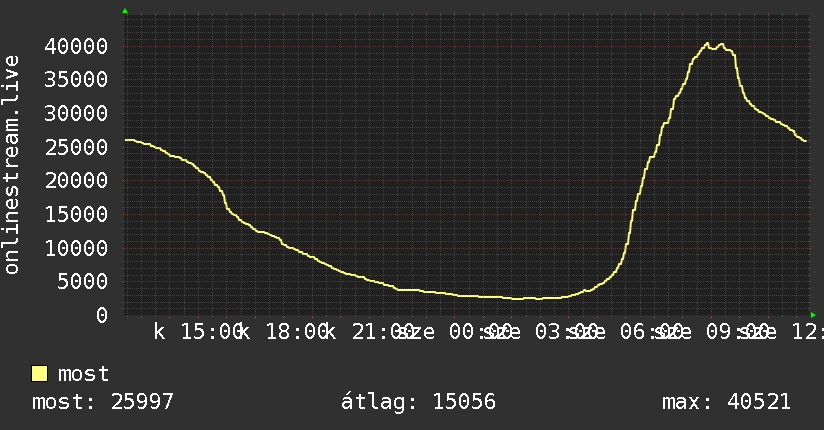824x430 pixels.
Task: Click the 'most' legend label
Action: click(83, 374)
